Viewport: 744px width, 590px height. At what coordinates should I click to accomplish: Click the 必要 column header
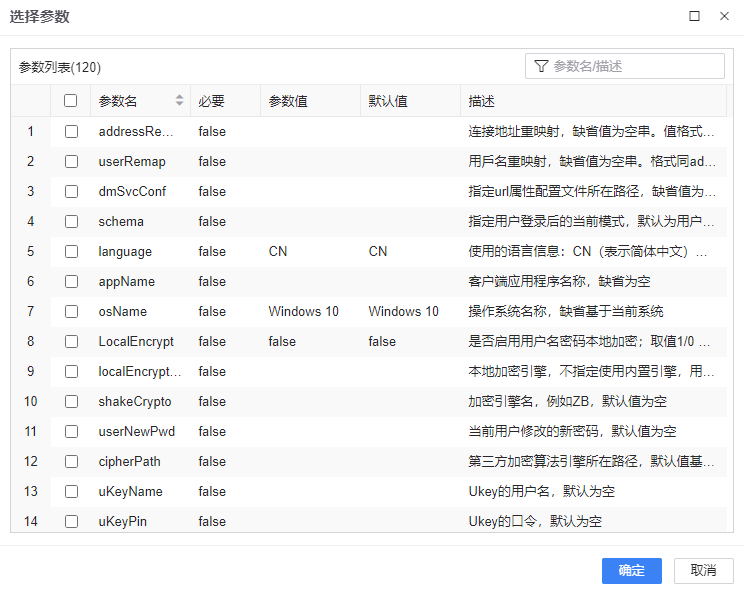point(225,101)
